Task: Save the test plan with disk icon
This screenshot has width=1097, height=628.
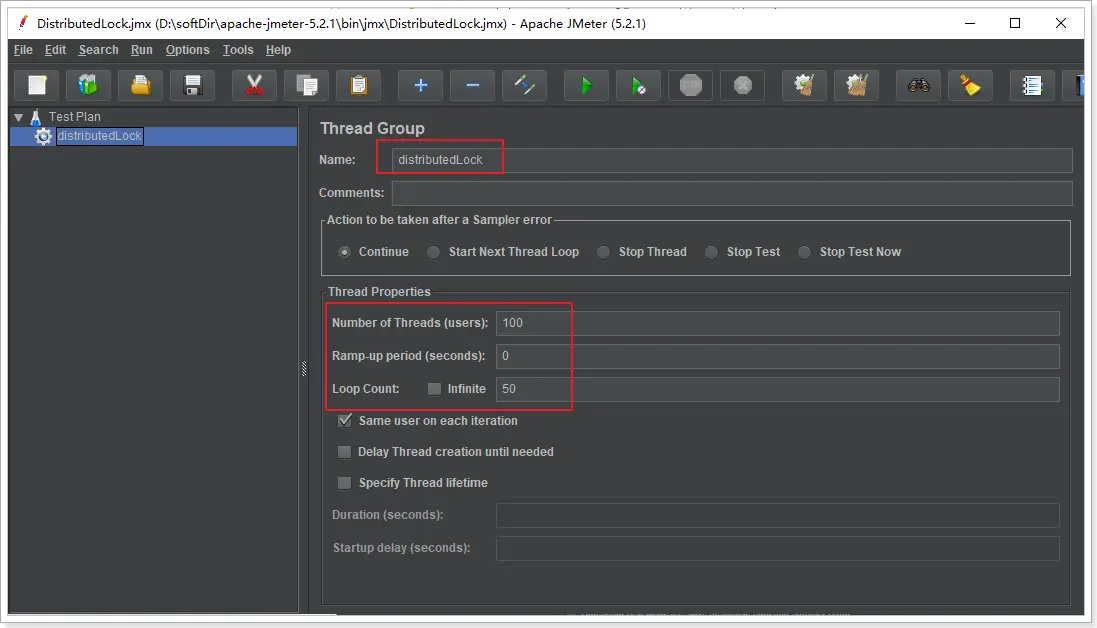Action: (192, 85)
